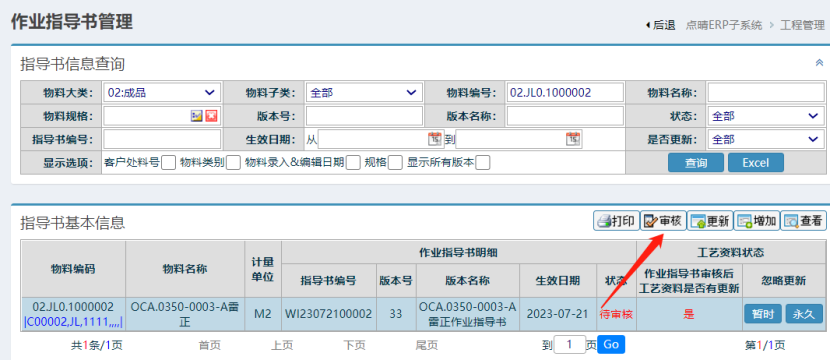The image size is (831, 360).
Task: Enable the 客户处料号 checkbox
Action: click(x=168, y=163)
